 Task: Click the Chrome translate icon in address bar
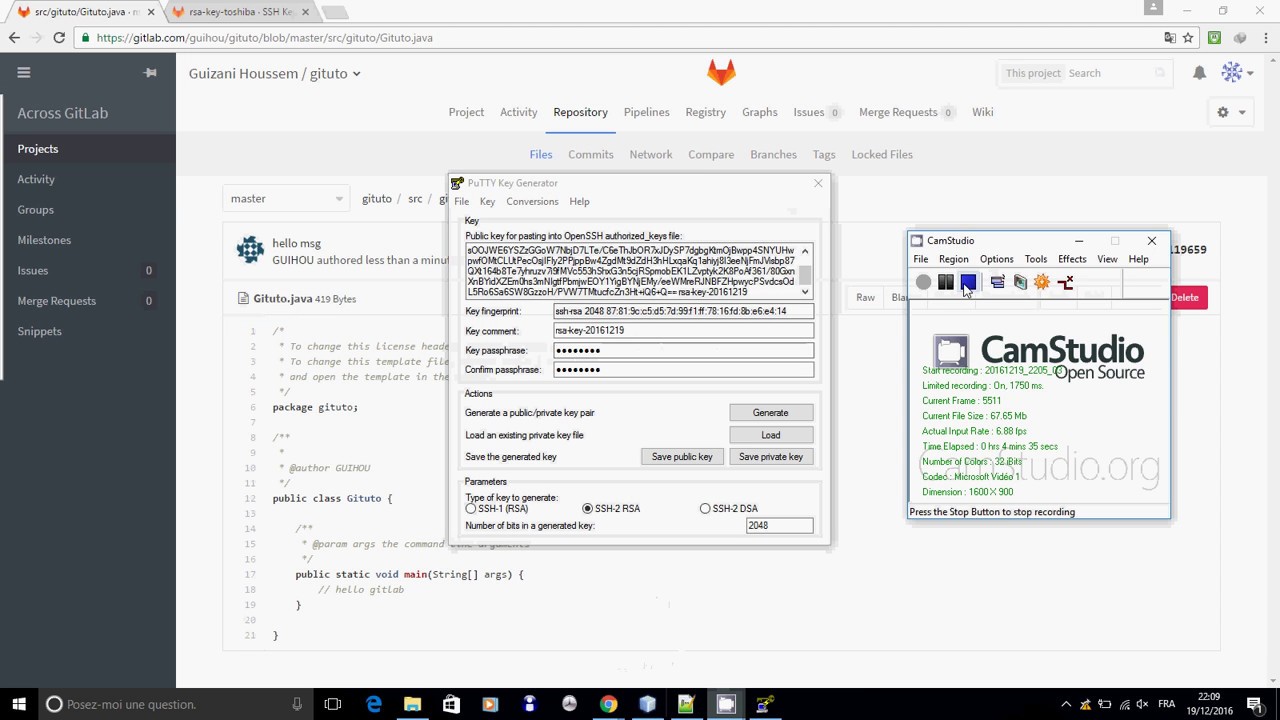tap(1169, 38)
